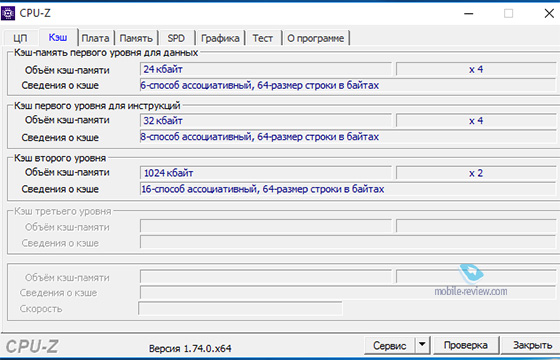Click the Кэш-память первого уровня для данных label
Viewport: 560px width, 360px height.
pyautogui.click(x=106, y=53)
